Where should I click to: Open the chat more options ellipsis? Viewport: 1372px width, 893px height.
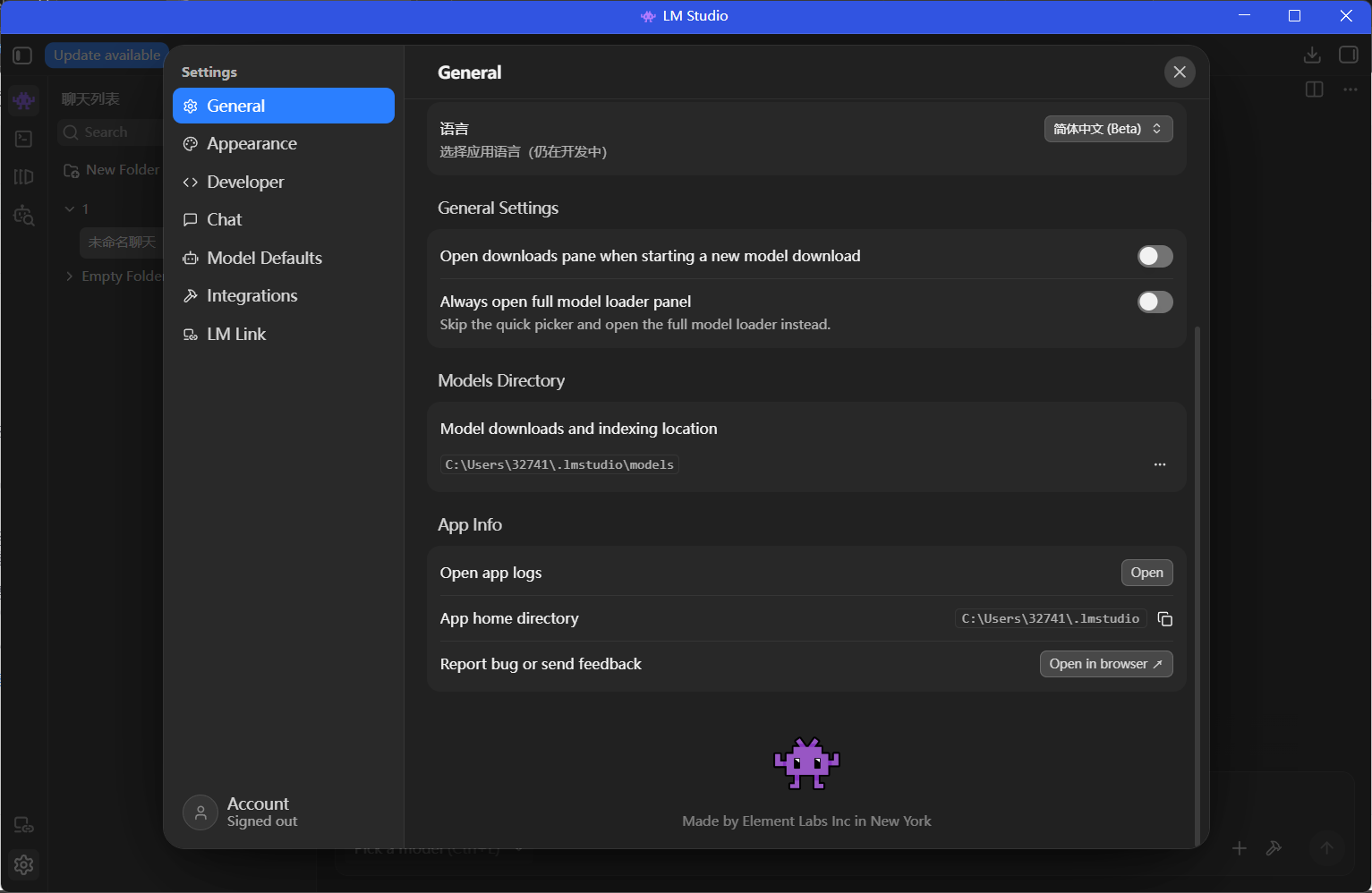click(x=1351, y=89)
